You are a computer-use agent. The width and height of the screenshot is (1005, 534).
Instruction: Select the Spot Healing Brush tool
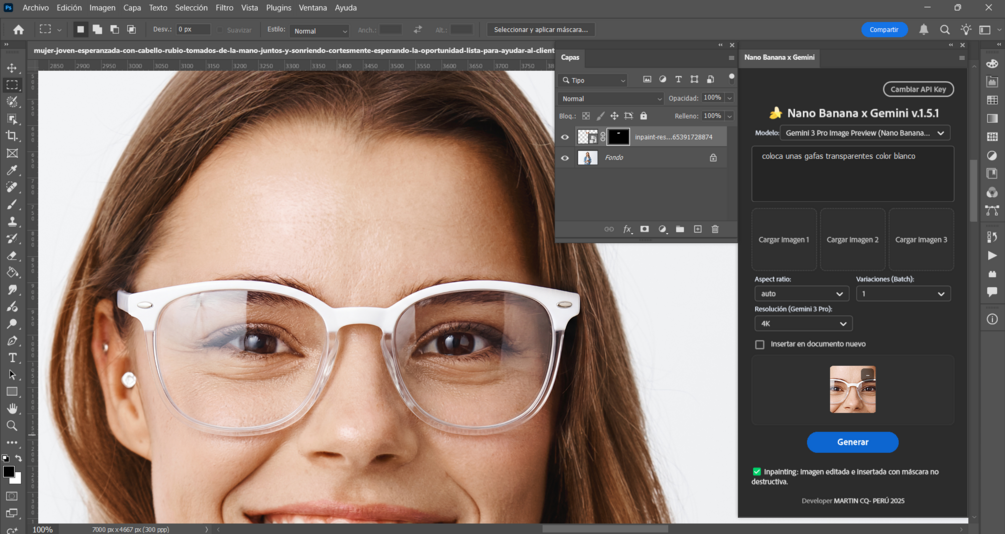[x=12, y=187]
